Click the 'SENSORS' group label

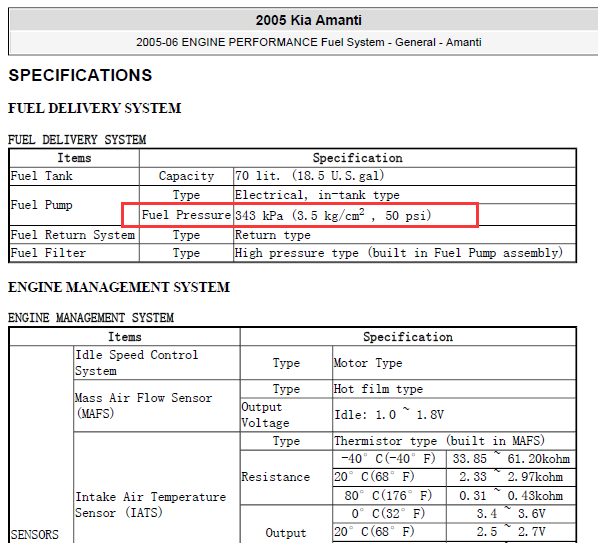pyautogui.click(x=35, y=535)
